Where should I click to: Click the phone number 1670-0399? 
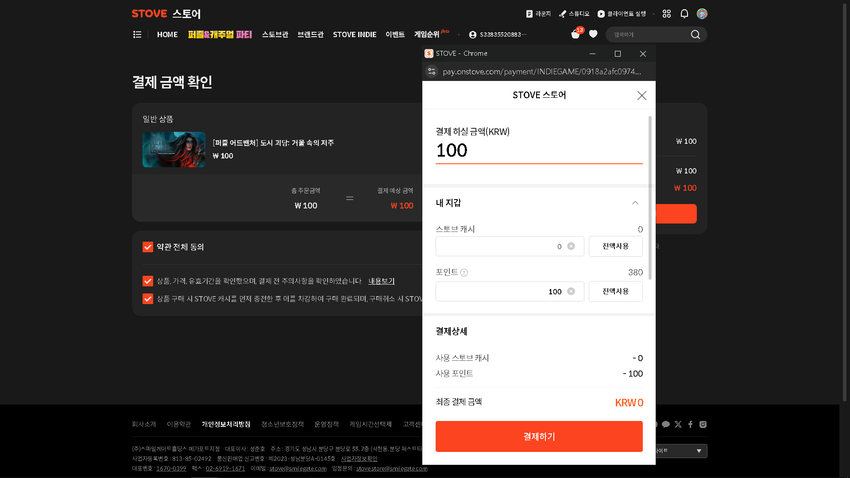pyautogui.click(x=171, y=469)
